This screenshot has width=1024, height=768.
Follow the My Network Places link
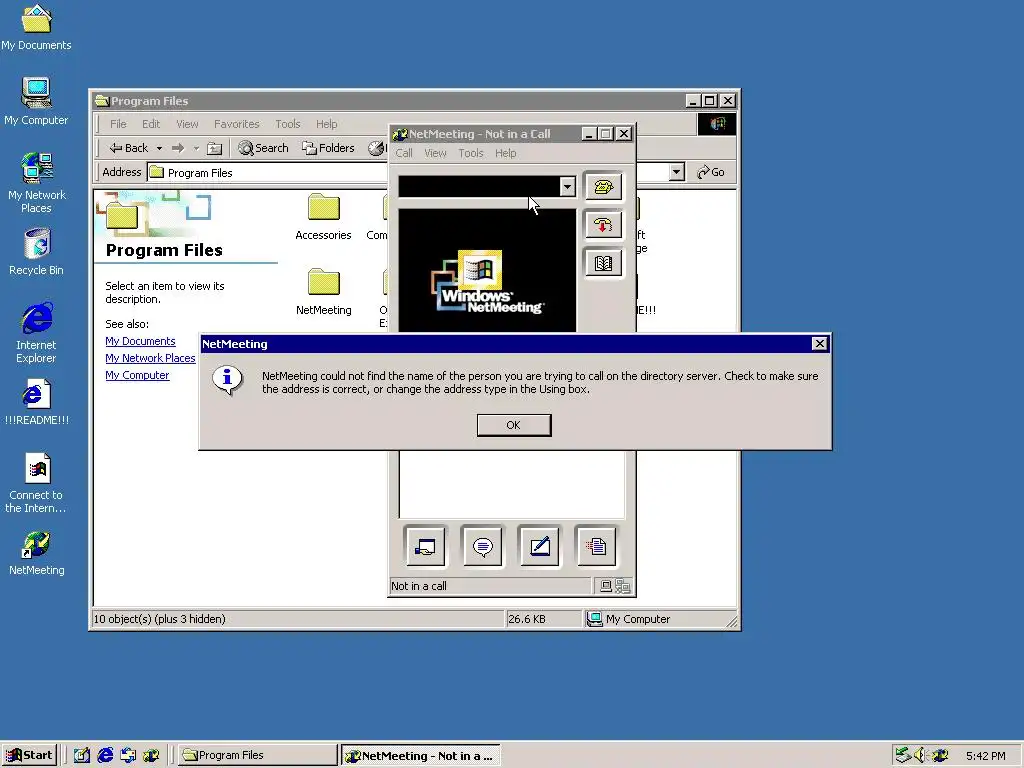click(150, 358)
